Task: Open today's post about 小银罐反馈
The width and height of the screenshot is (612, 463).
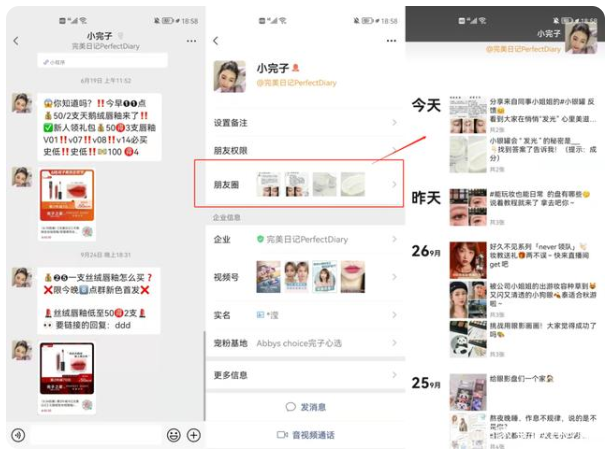Action: point(523,114)
